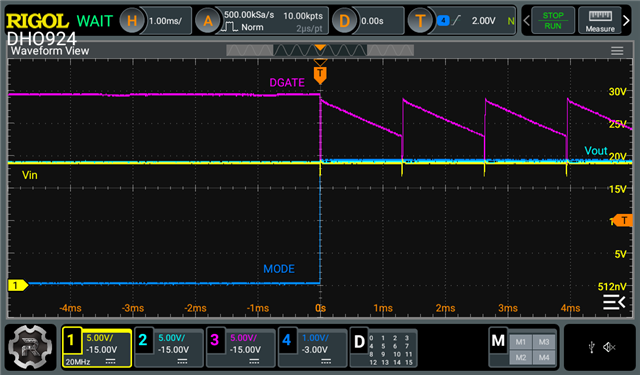This screenshot has width=640, height=375.
Task: Toggle channel 2 cyan badge
Action: coord(143,340)
